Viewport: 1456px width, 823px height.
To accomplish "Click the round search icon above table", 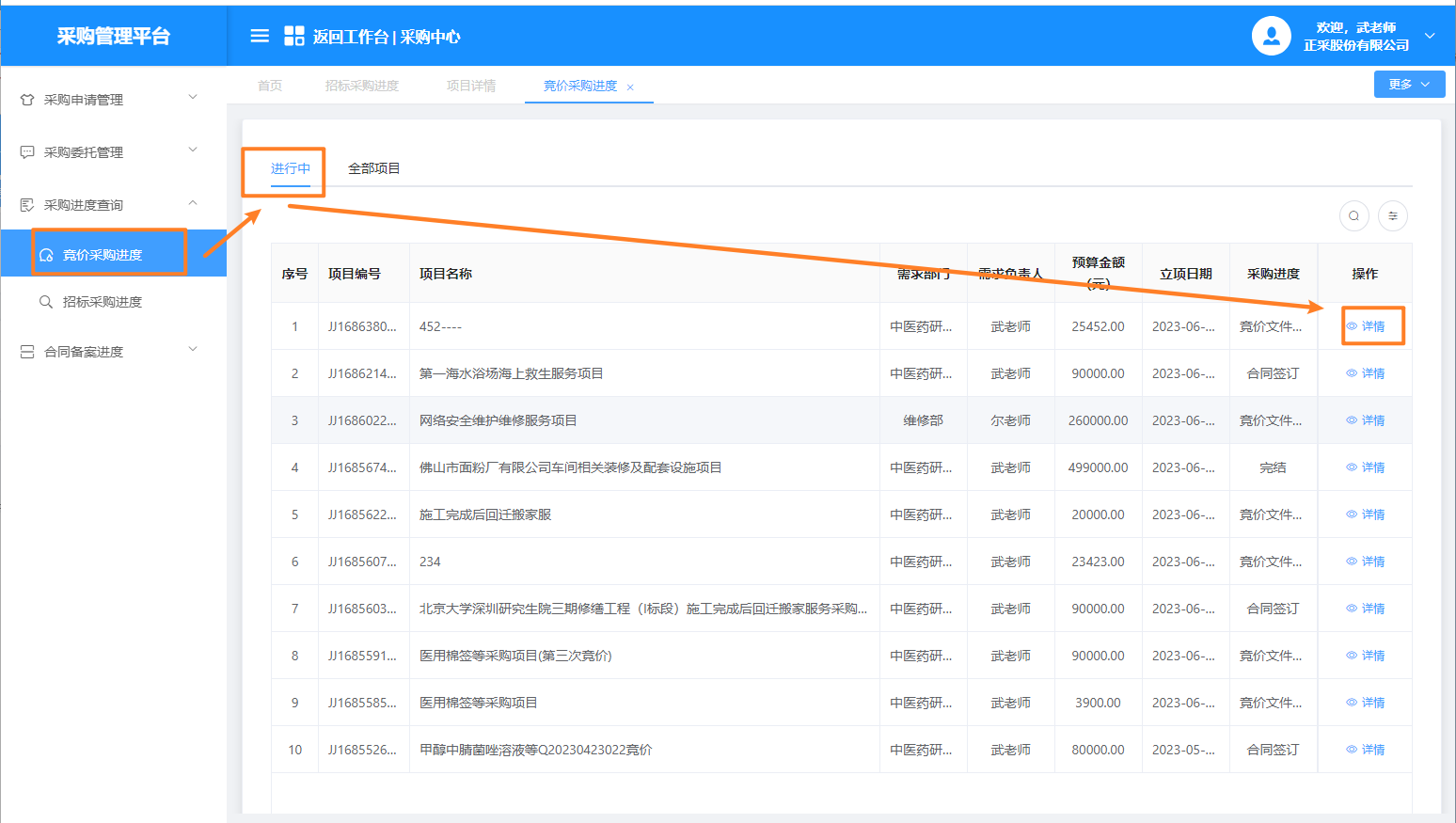I will point(1353,216).
